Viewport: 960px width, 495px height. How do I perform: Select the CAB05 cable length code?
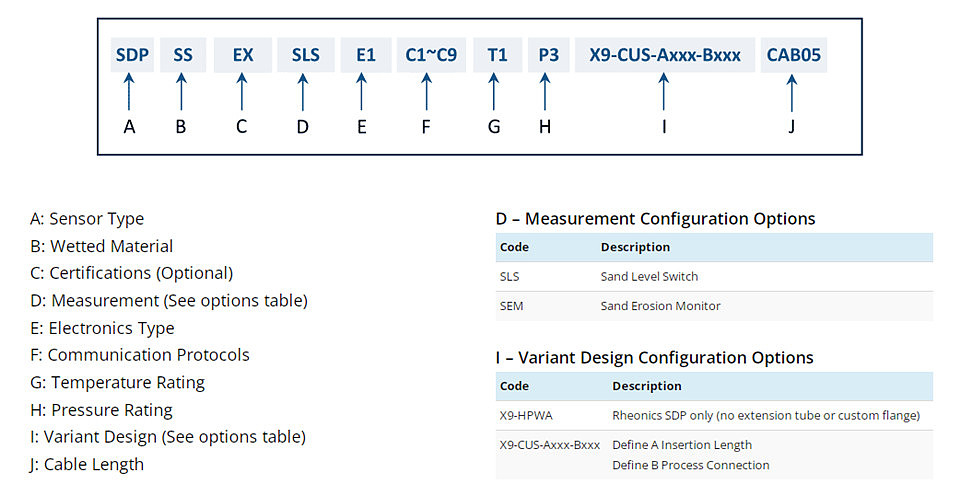(793, 55)
